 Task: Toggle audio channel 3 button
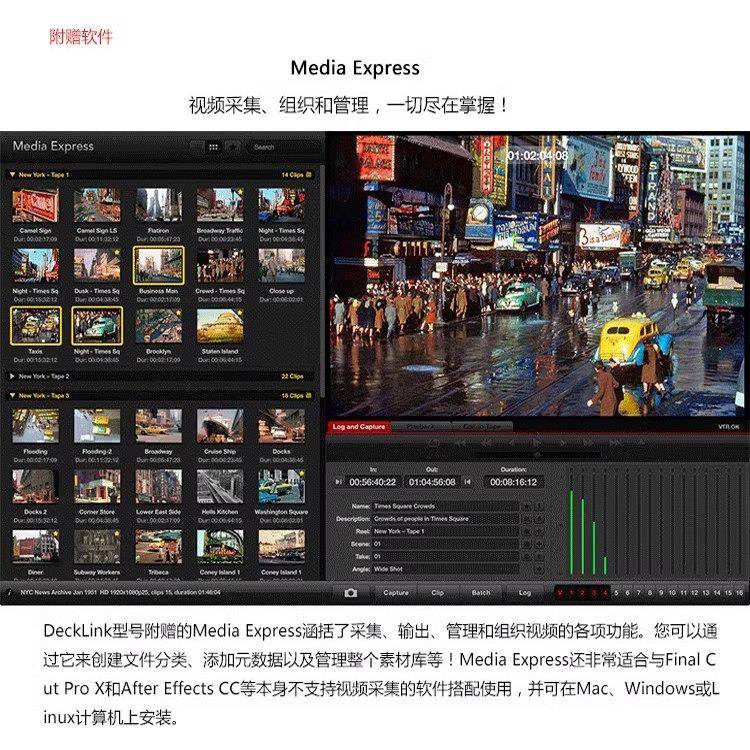coord(594,593)
